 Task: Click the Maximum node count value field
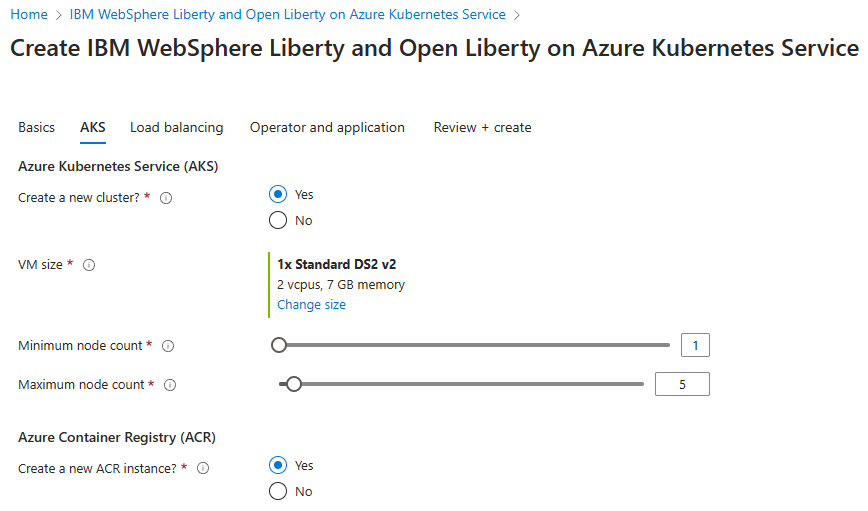(682, 384)
